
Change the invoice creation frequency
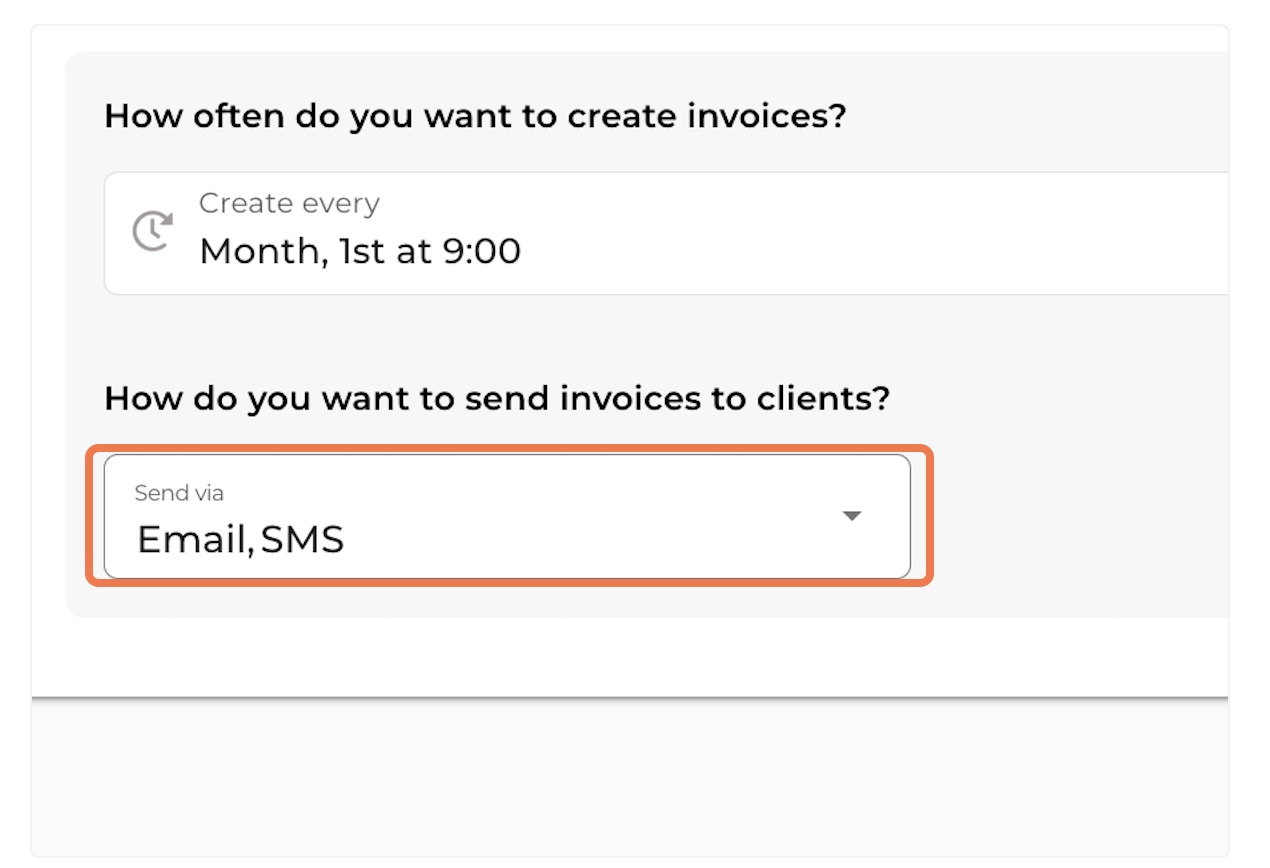[666, 233]
